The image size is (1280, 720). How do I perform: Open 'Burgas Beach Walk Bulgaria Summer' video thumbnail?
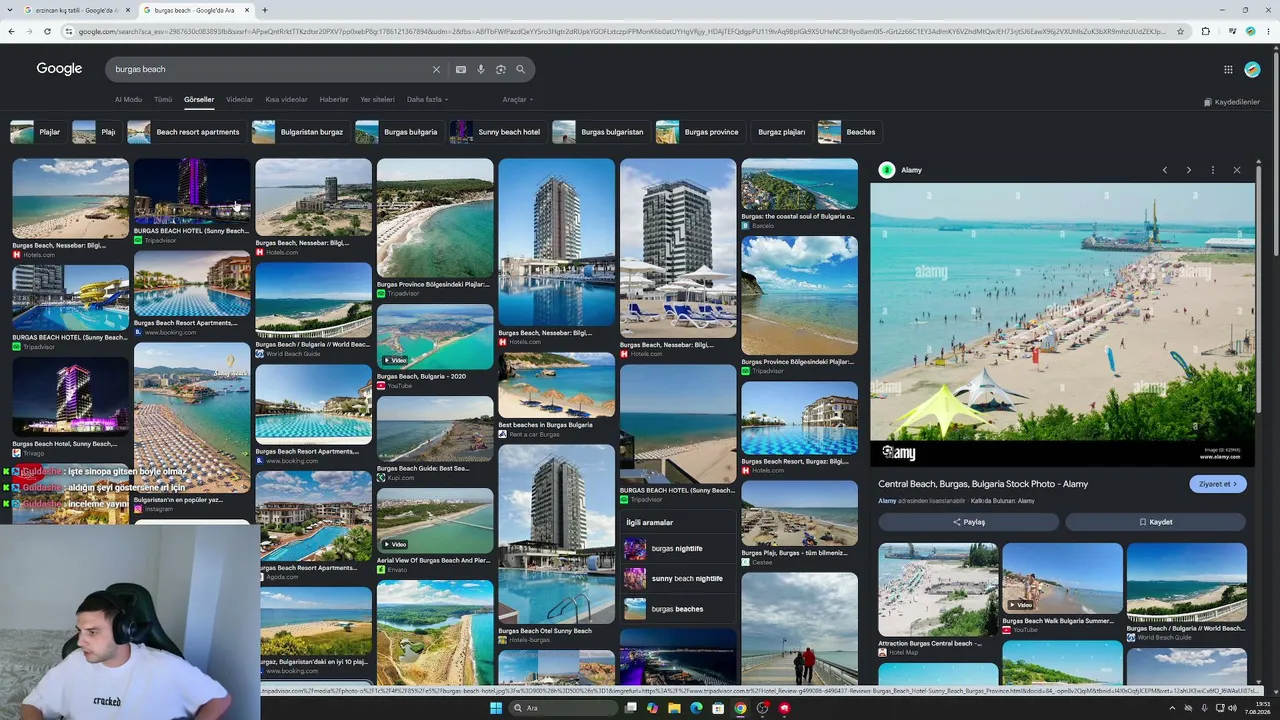coord(1062,578)
